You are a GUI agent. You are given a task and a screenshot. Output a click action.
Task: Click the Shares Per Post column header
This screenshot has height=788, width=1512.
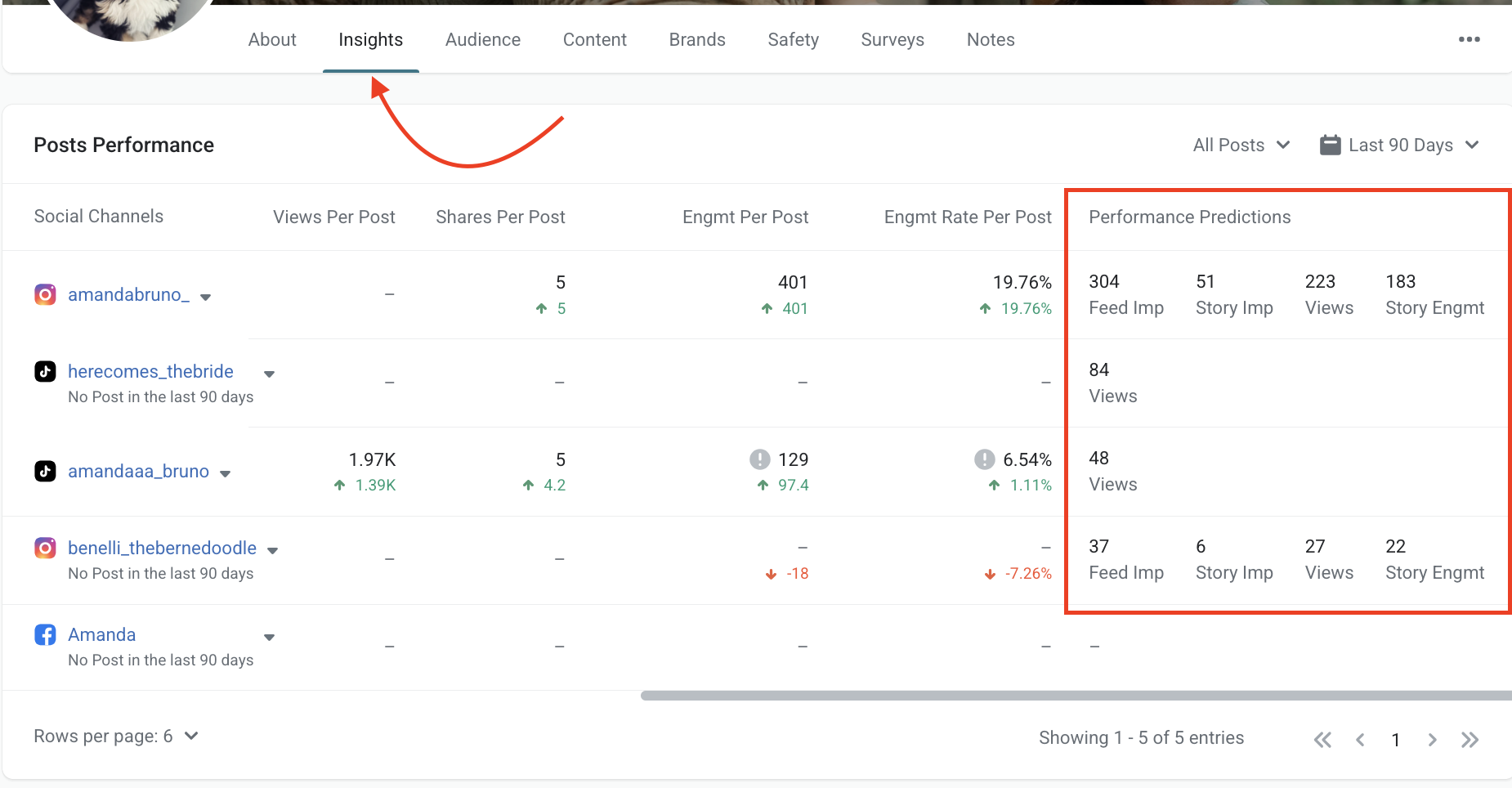[500, 217]
